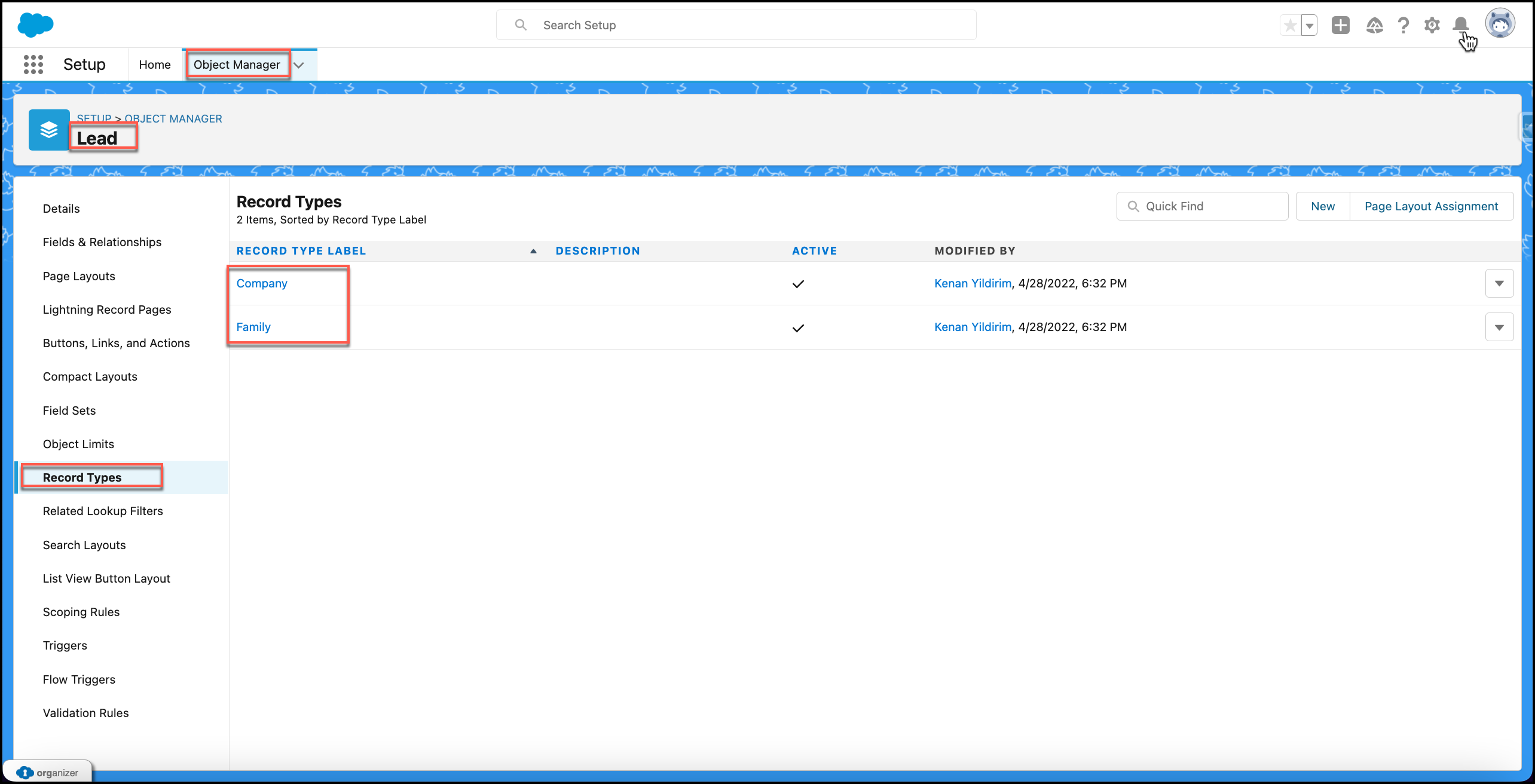This screenshot has height=784, width=1535.
Task: Open the notifications bell
Action: click(x=1461, y=24)
